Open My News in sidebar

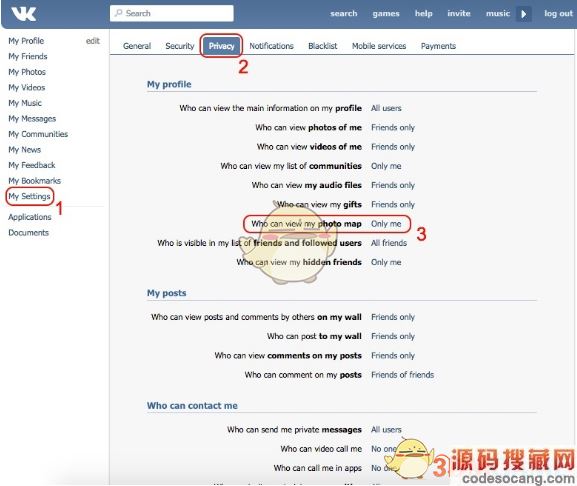click(x=24, y=150)
